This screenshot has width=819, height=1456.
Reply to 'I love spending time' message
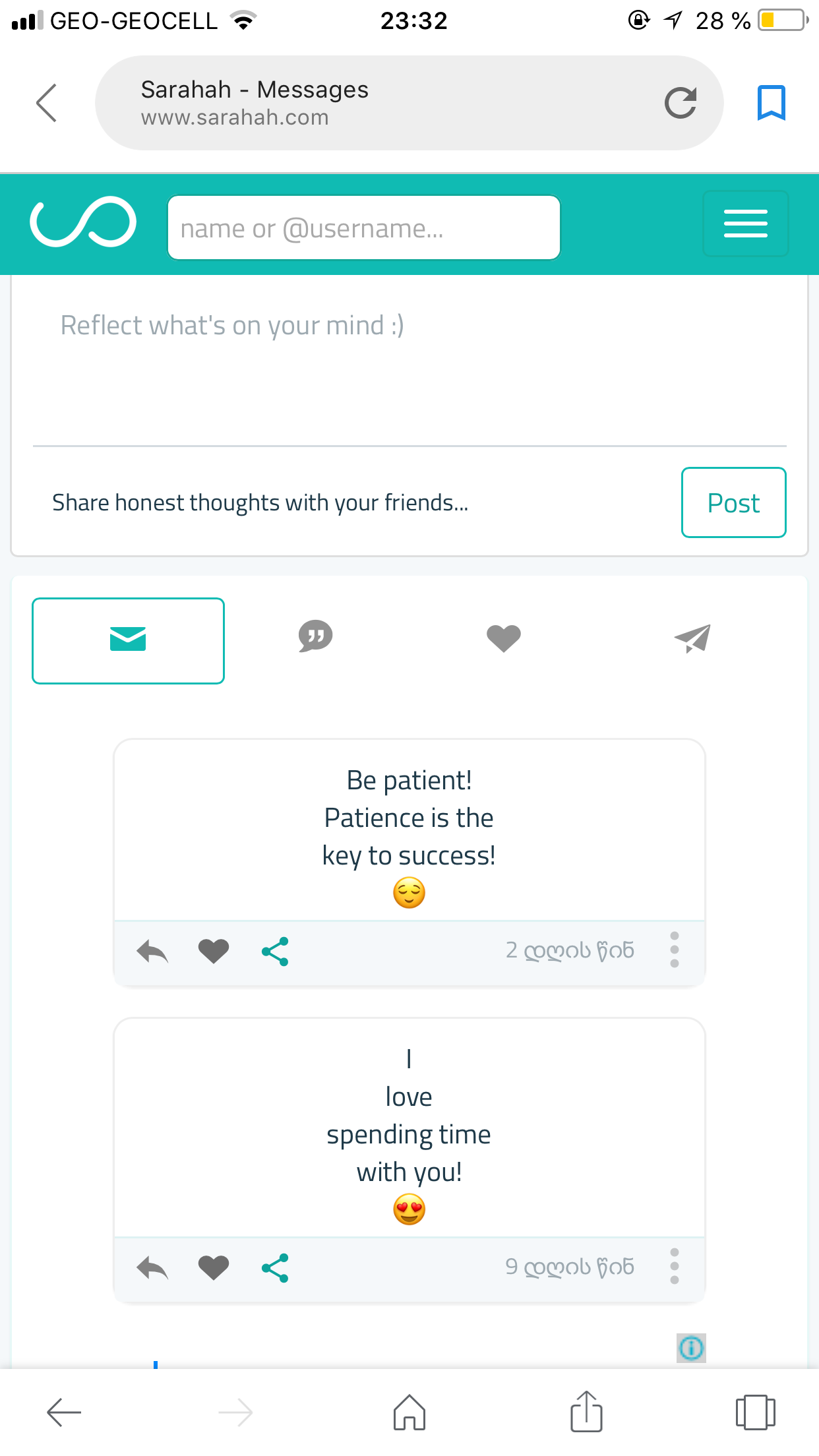[152, 1267]
